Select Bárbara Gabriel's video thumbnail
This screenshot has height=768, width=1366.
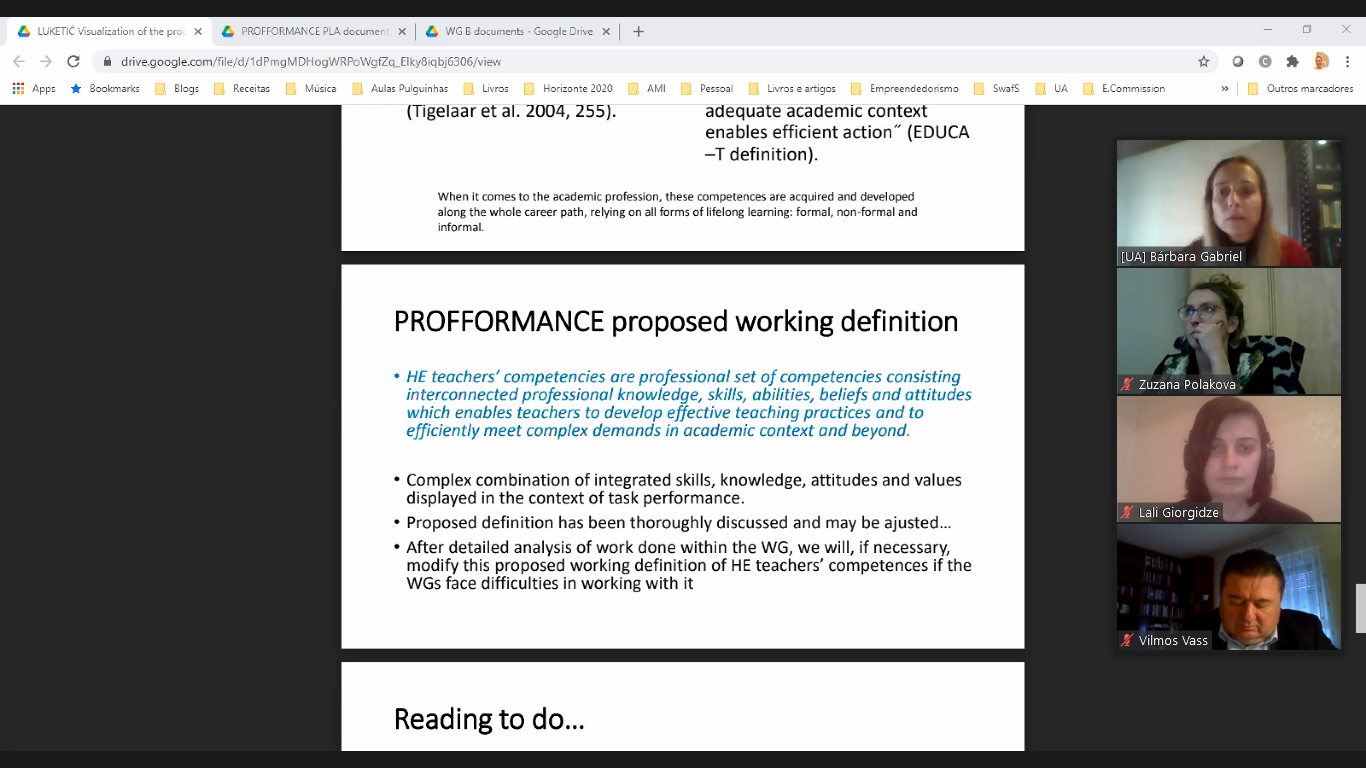tap(1229, 202)
